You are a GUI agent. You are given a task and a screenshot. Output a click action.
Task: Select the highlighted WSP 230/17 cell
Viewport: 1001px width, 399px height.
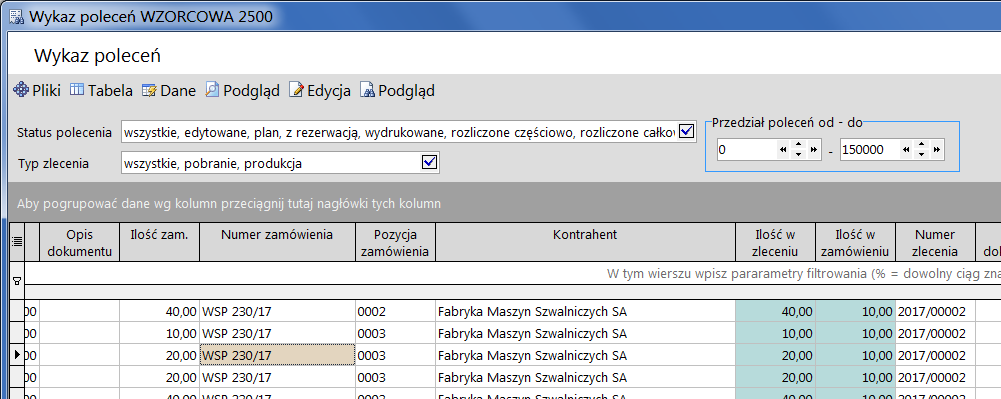pyautogui.click(x=278, y=355)
